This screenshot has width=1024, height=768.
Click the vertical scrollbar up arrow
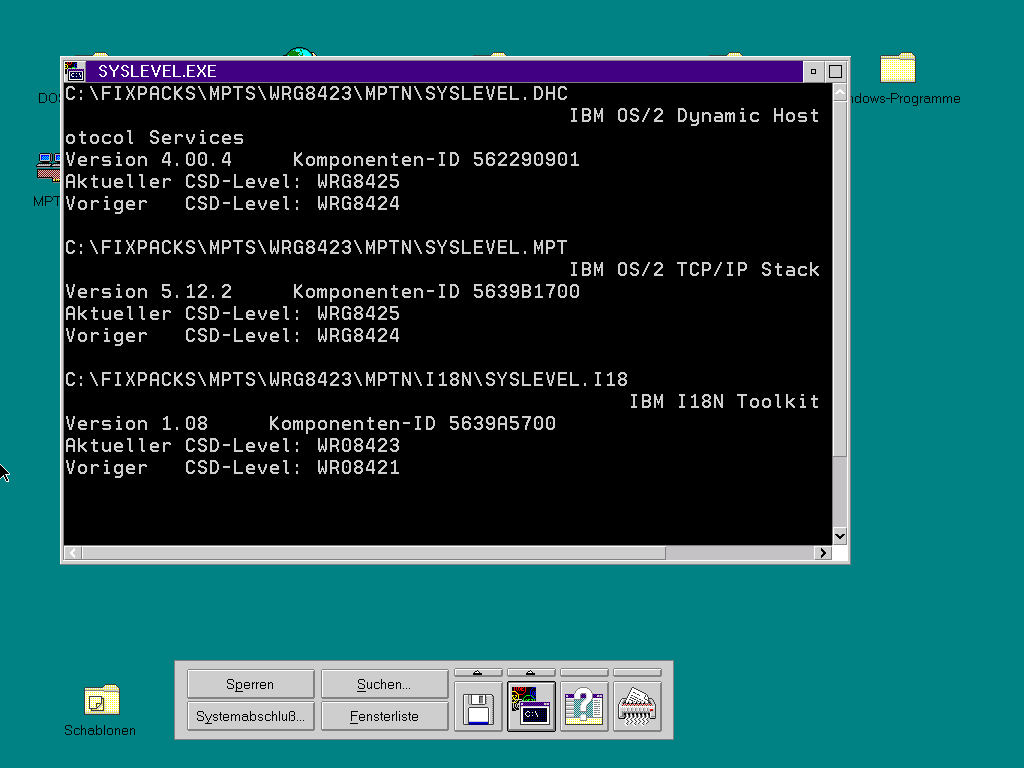click(x=840, y=93)
